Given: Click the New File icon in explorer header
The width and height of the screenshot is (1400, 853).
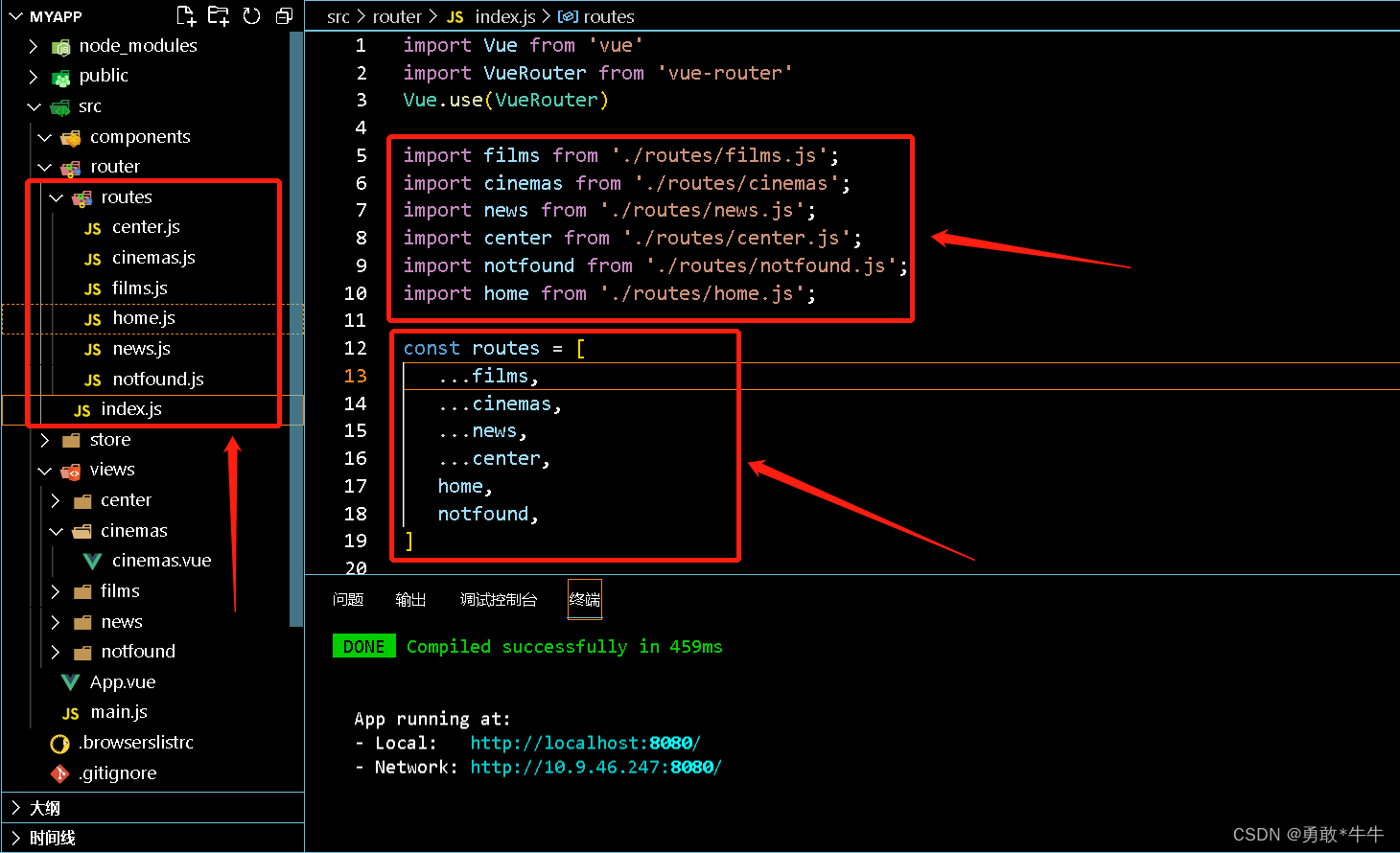Looking at the screenshot, I should [186, 15].
